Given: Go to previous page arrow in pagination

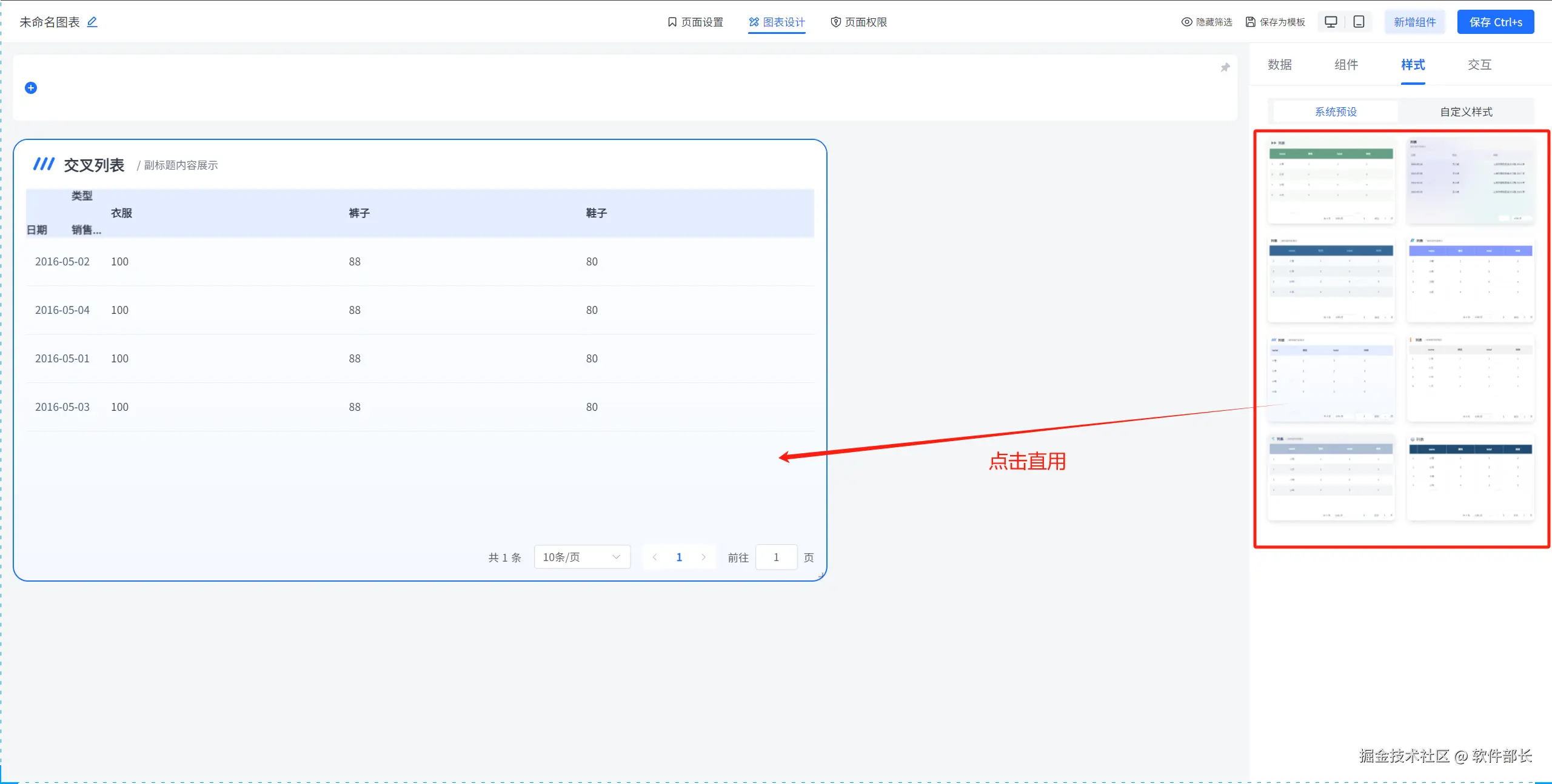Looking at the screenshot, I should (655, 557).
